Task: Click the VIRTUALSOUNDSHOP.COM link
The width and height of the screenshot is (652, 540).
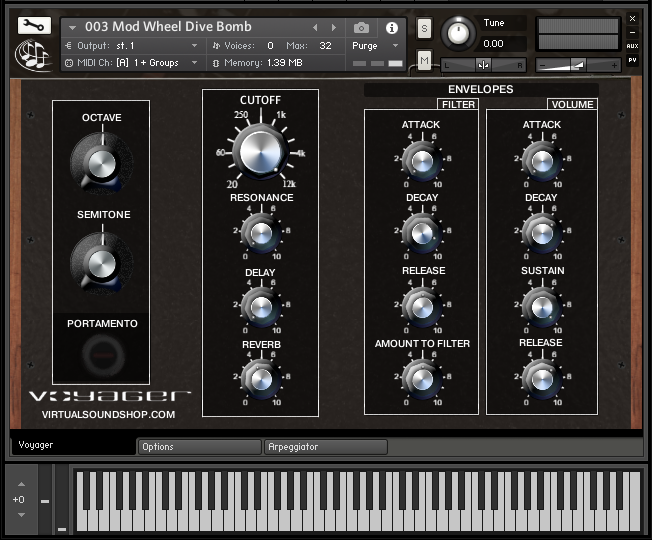Action: pos(108,414)
